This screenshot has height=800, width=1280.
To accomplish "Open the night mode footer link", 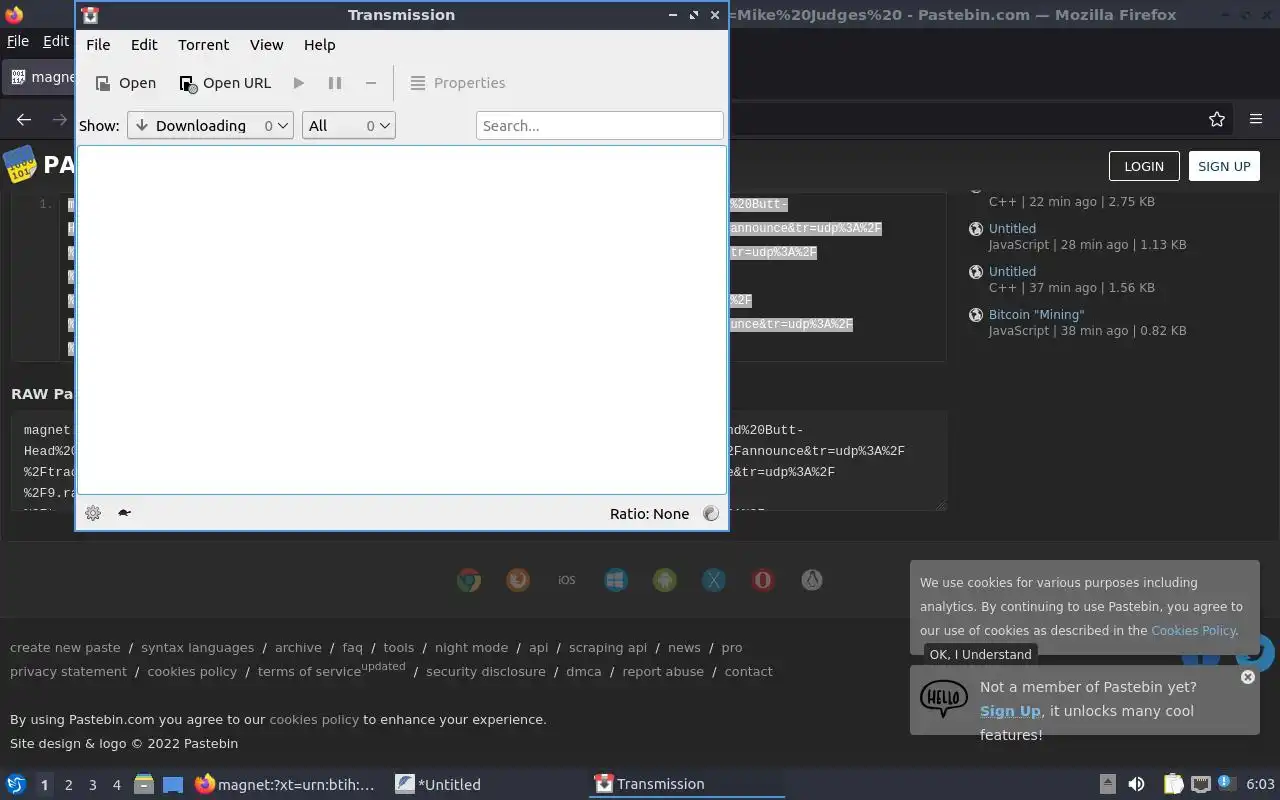I will pos(471,647).
